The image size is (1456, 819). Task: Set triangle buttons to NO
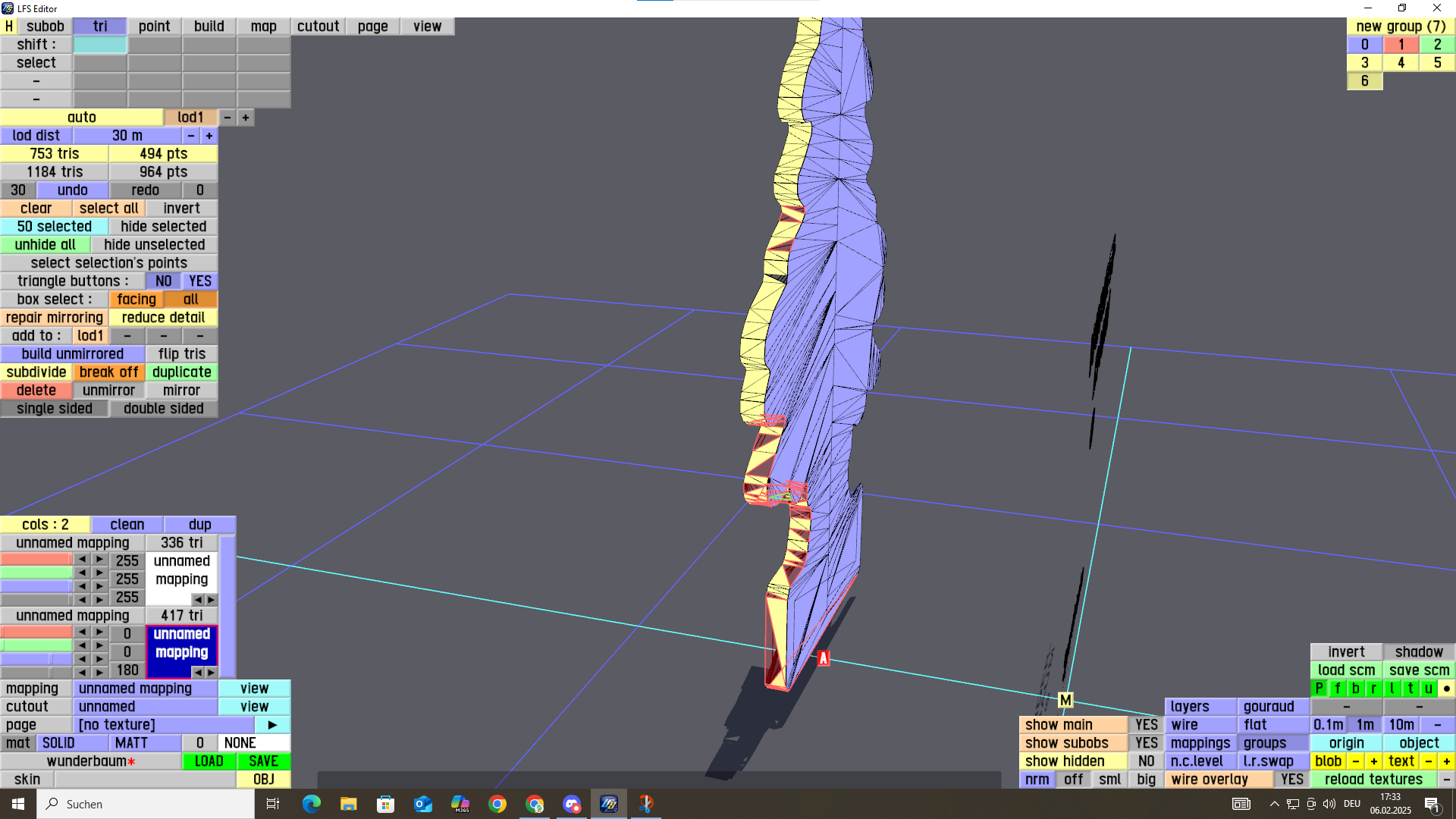pos(163,281)
